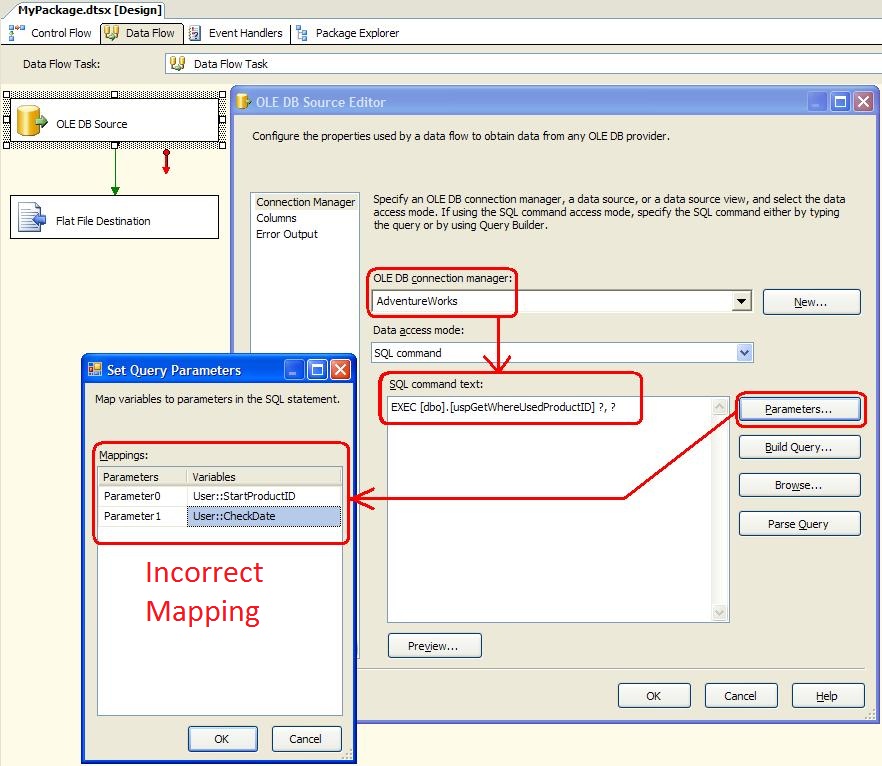Click the Data Flow Task icon in dropdown
The image size is (882, 766).
click(178, 64)
